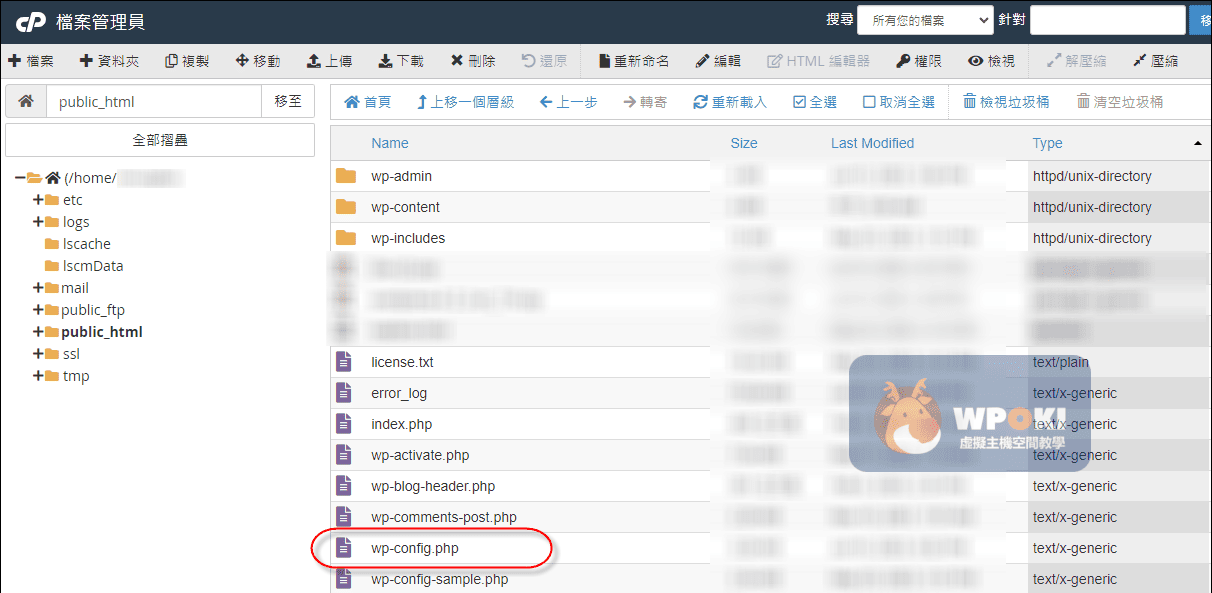
Task: Open the view trash (檢視垃圾桶) icon
Action: [x=969, y=102]
